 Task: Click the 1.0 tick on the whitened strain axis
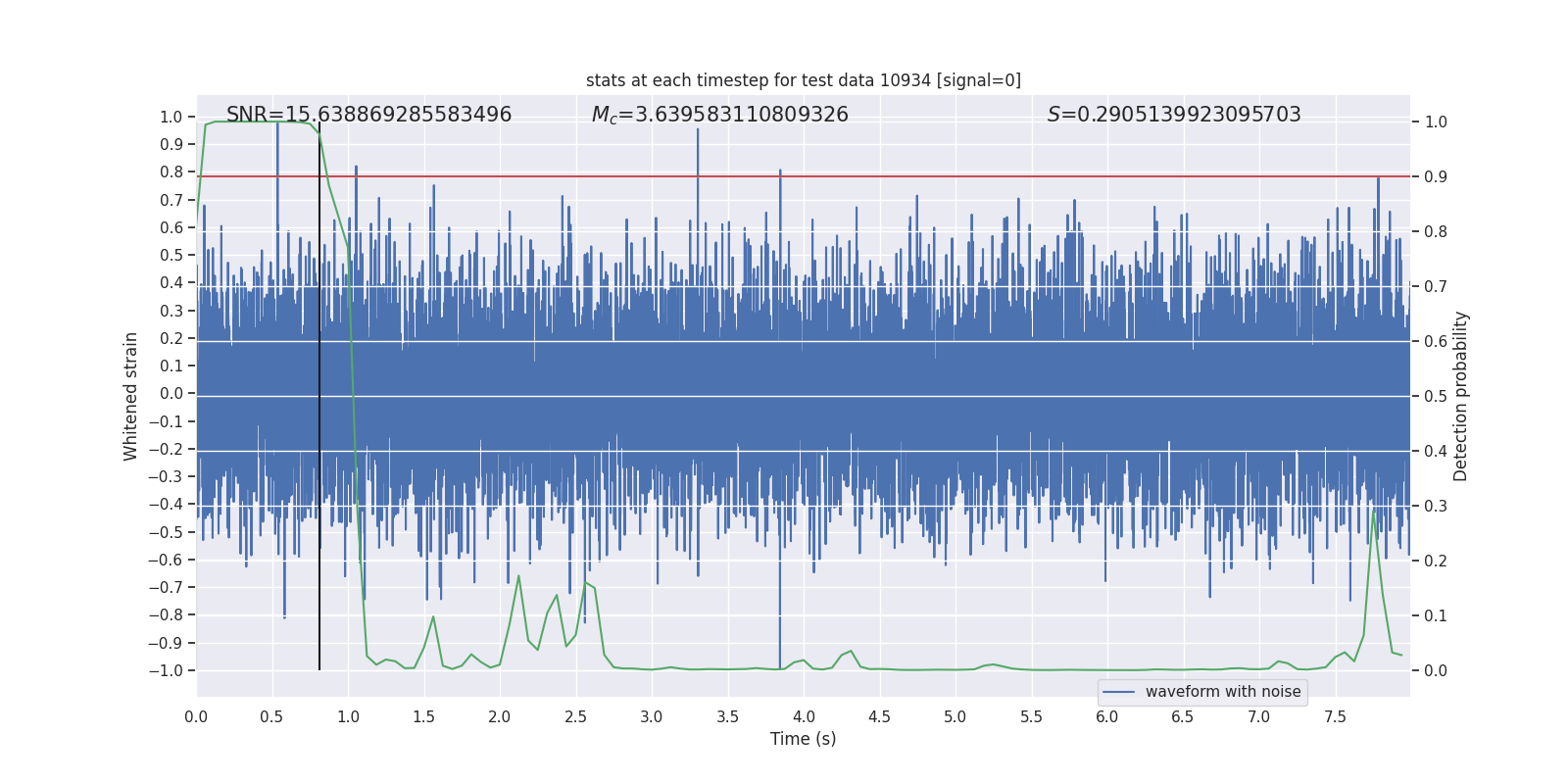click(x=171, y=117)
